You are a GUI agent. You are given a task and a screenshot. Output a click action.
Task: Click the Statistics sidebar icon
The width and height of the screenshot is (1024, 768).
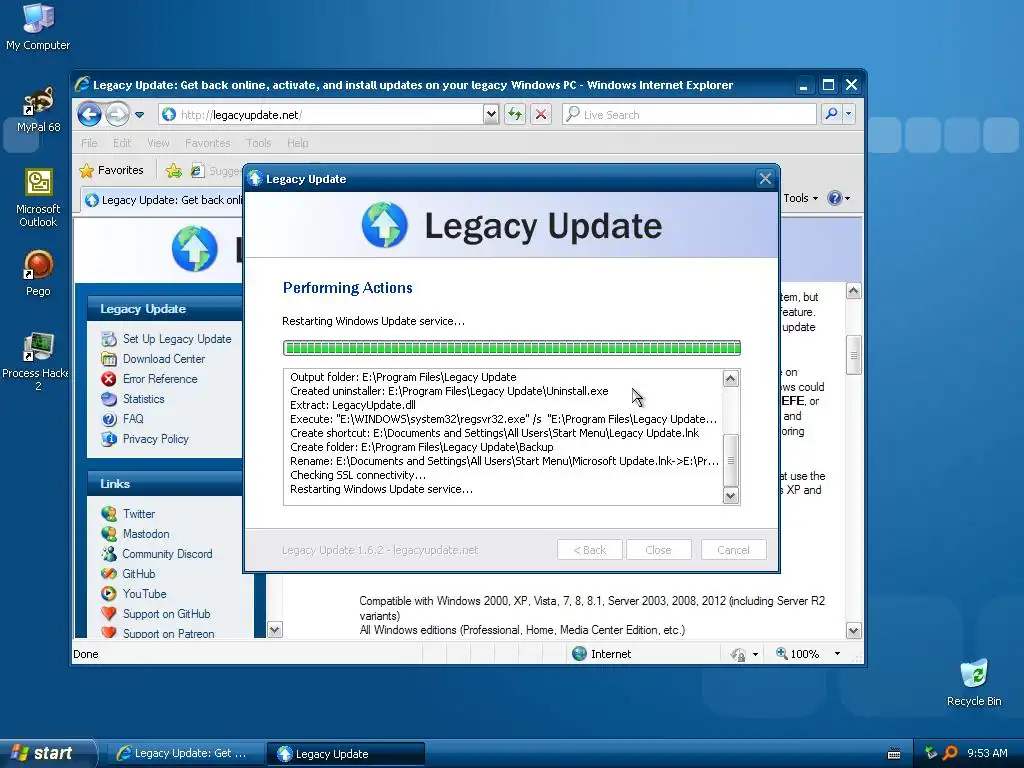109,399
